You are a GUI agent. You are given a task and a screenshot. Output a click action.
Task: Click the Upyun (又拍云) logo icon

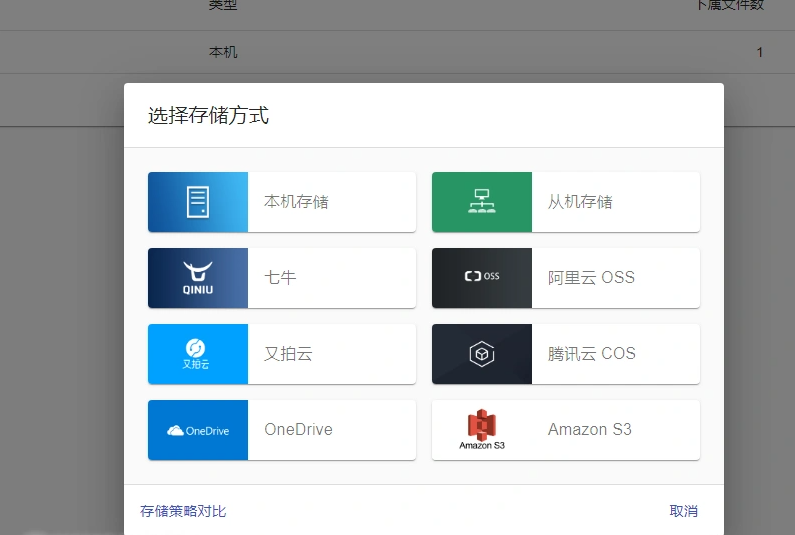pyautogui.click(x=197, y=353)
